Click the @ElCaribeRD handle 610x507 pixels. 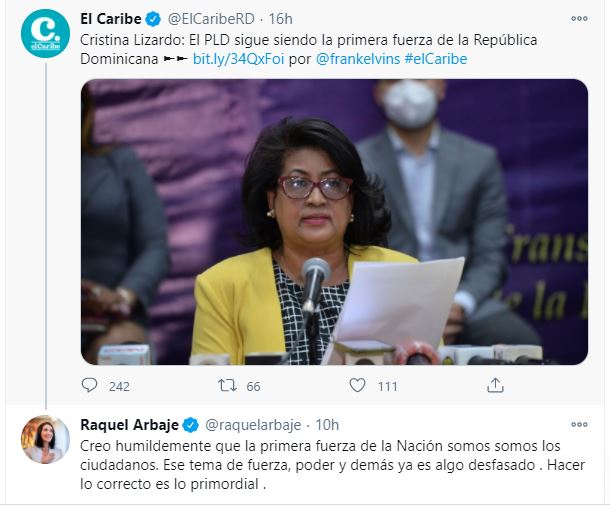click(211, 19)
